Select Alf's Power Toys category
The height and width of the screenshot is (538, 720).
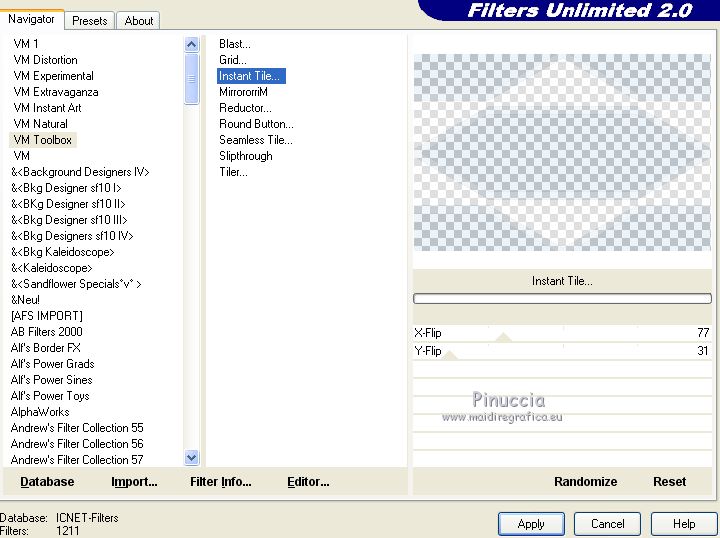[50, 396]
